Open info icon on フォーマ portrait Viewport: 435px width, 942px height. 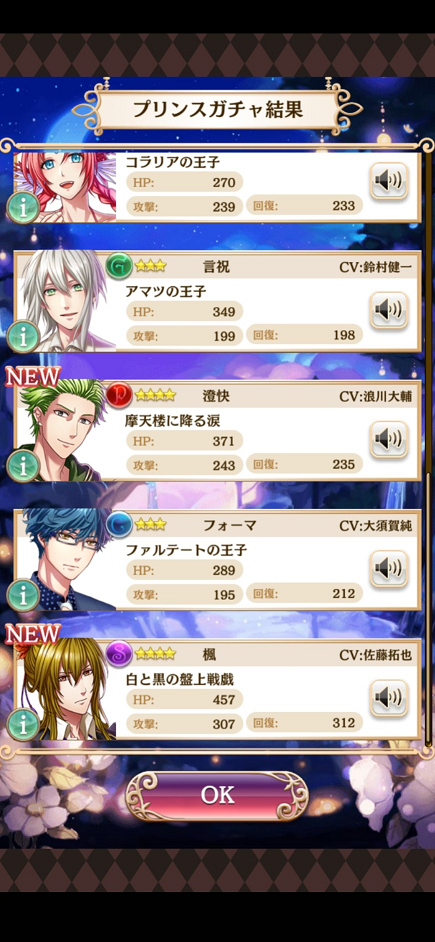23,595
